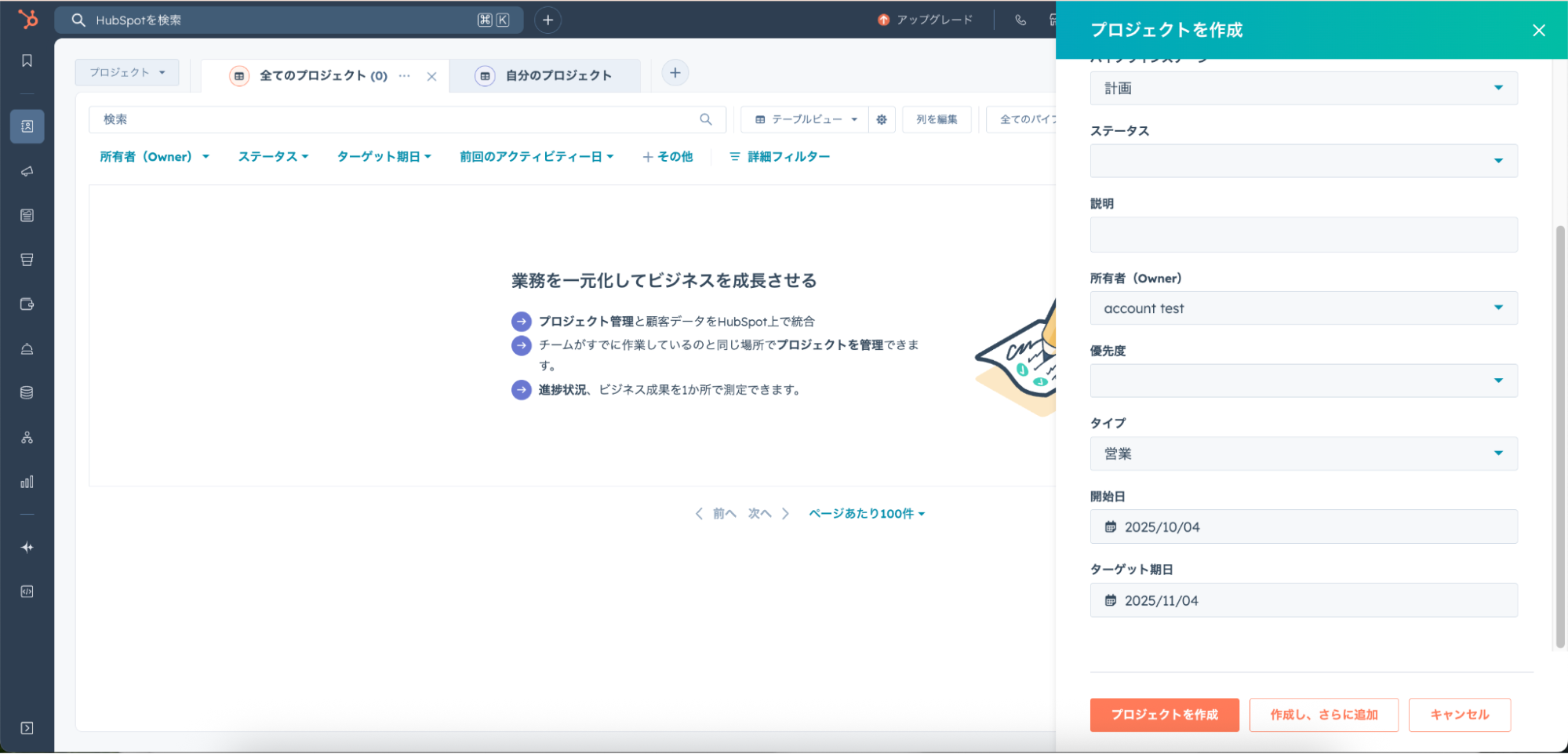Click the プロジェクトを作成 orange button
Image resolution: width=1568 pixels, height=754 pixels.
click(1164, 715)
